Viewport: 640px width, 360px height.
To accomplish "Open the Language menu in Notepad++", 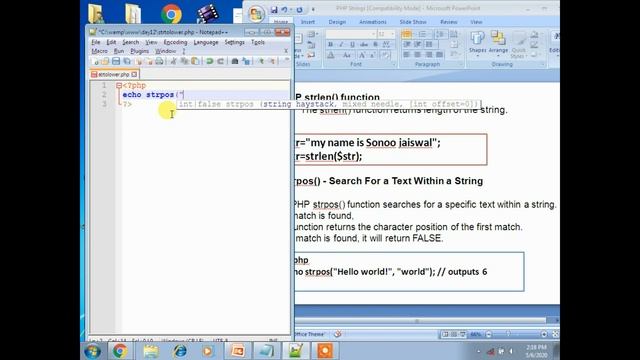I will click(206, 42).
